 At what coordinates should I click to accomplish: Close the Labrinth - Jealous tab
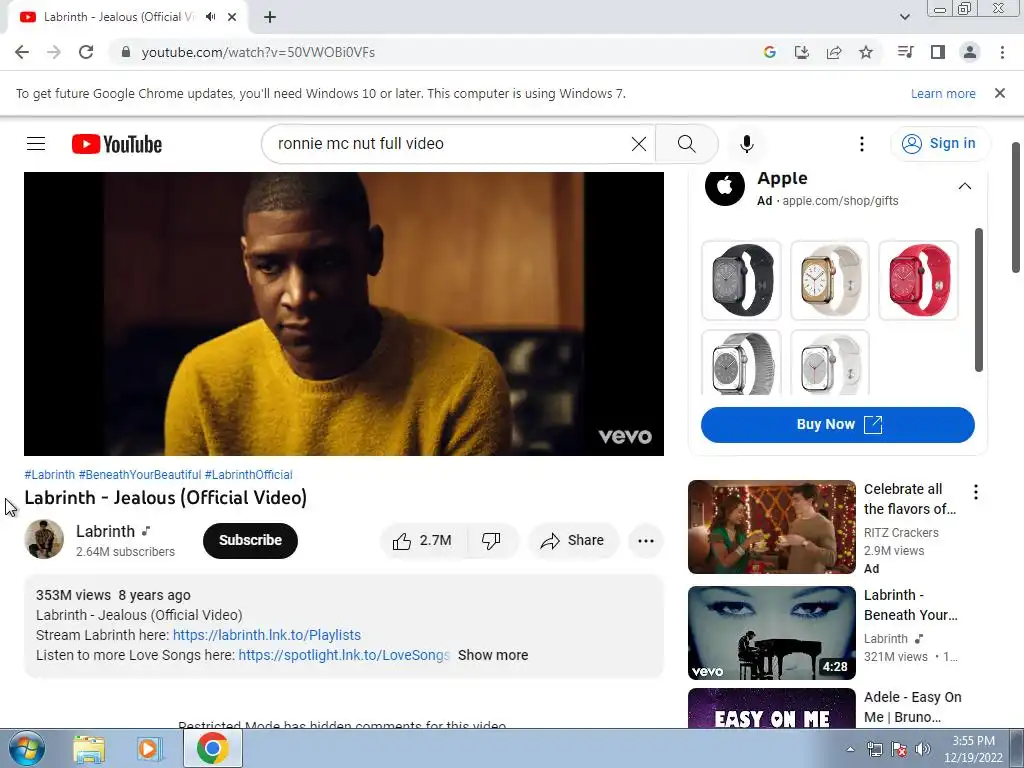232,17
